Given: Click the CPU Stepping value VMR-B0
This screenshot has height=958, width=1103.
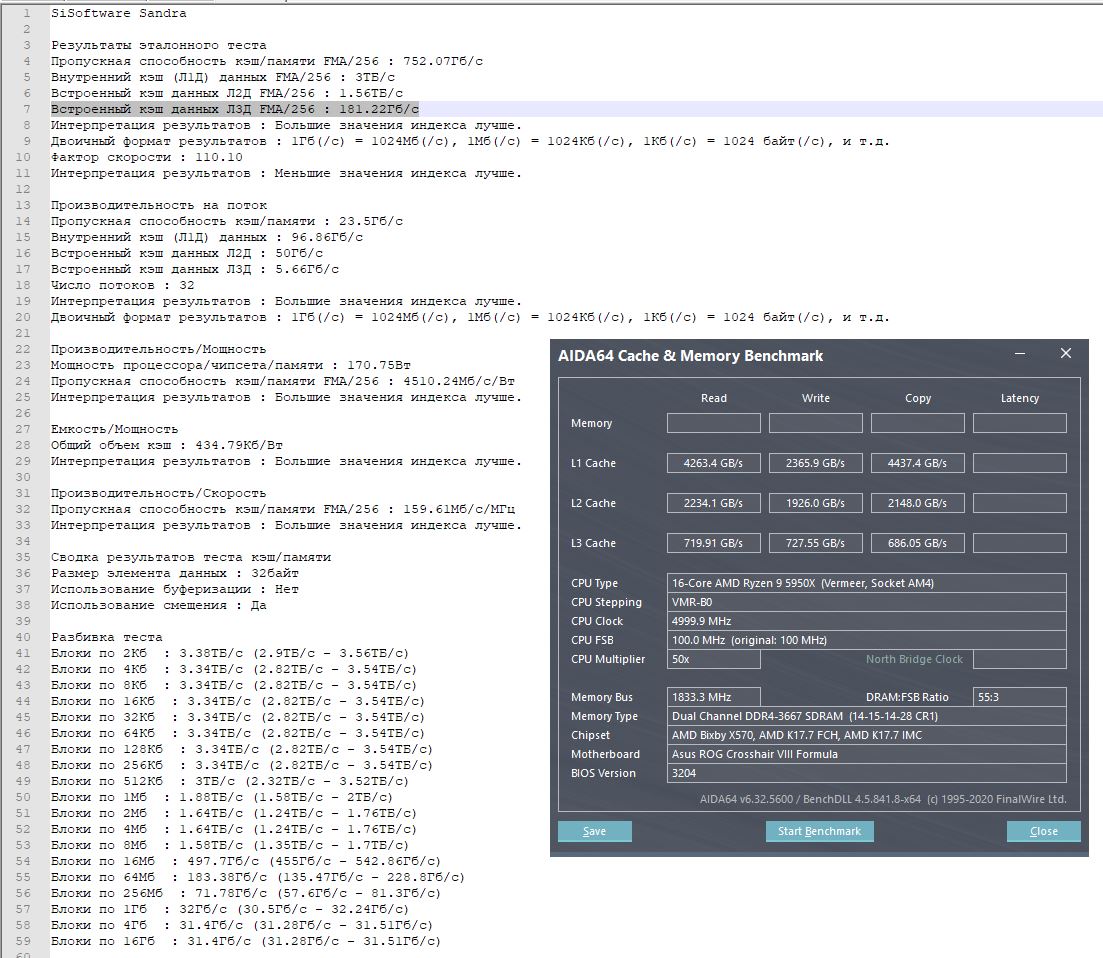Looking at the screenshot, I should click(x=867, y=602).
